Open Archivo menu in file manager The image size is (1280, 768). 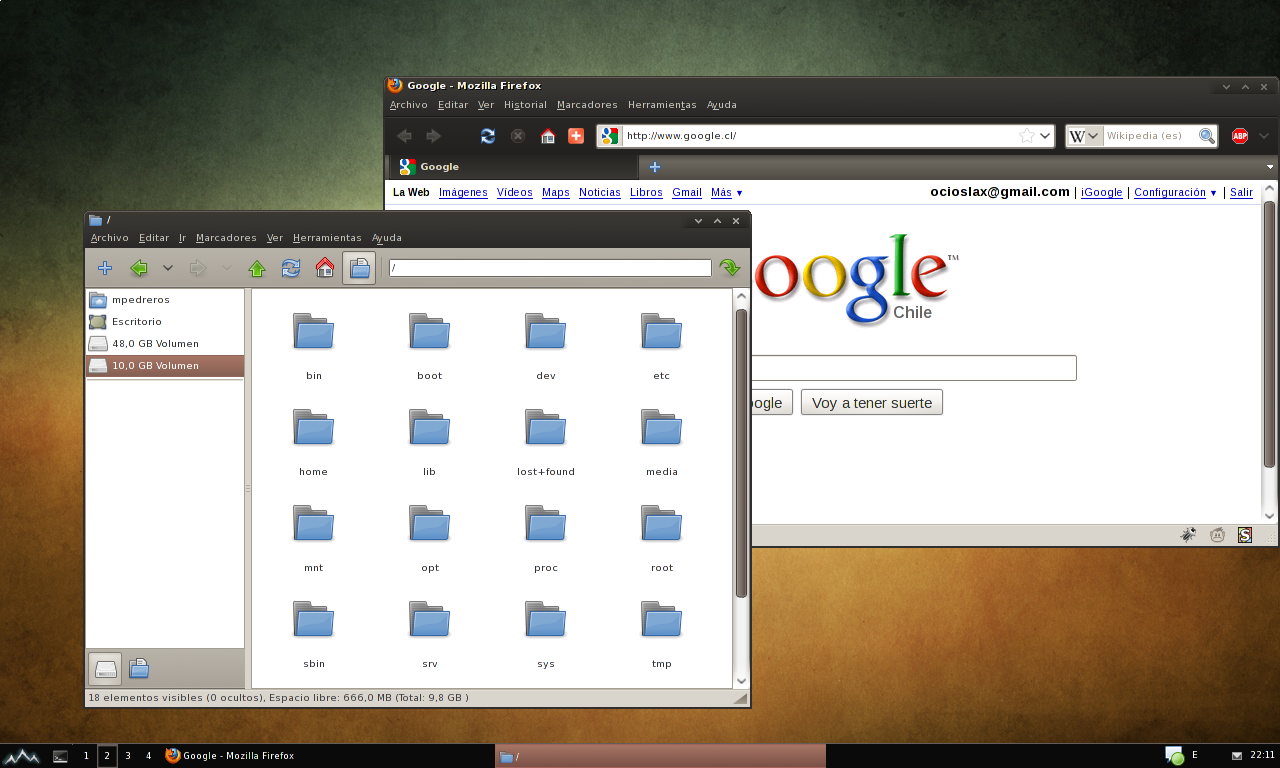[110, 238]
